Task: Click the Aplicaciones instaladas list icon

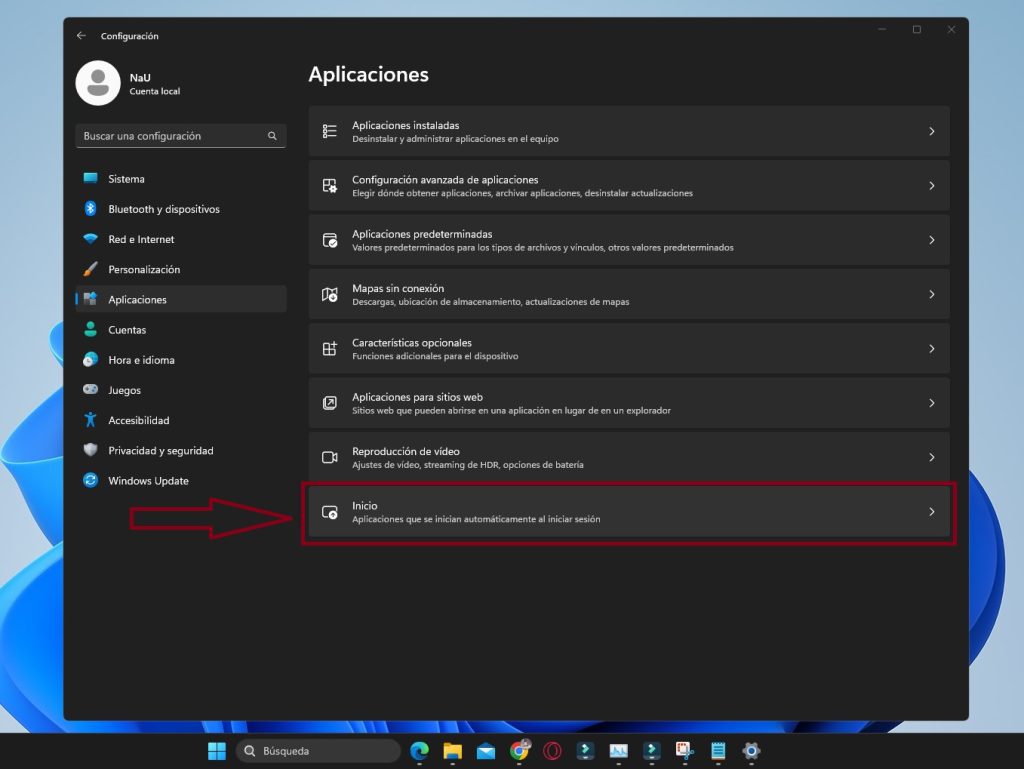Action: click(329, 131)
